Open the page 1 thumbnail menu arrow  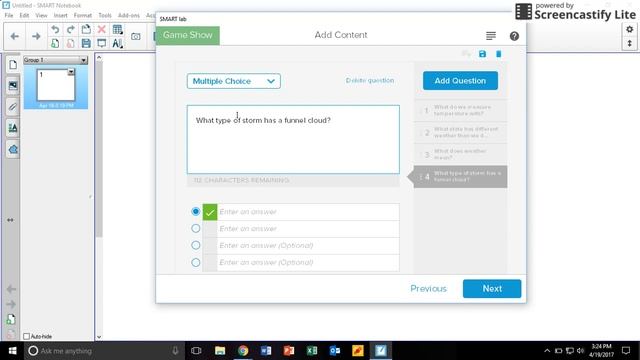pyautogui.click(x=71, y=72)
